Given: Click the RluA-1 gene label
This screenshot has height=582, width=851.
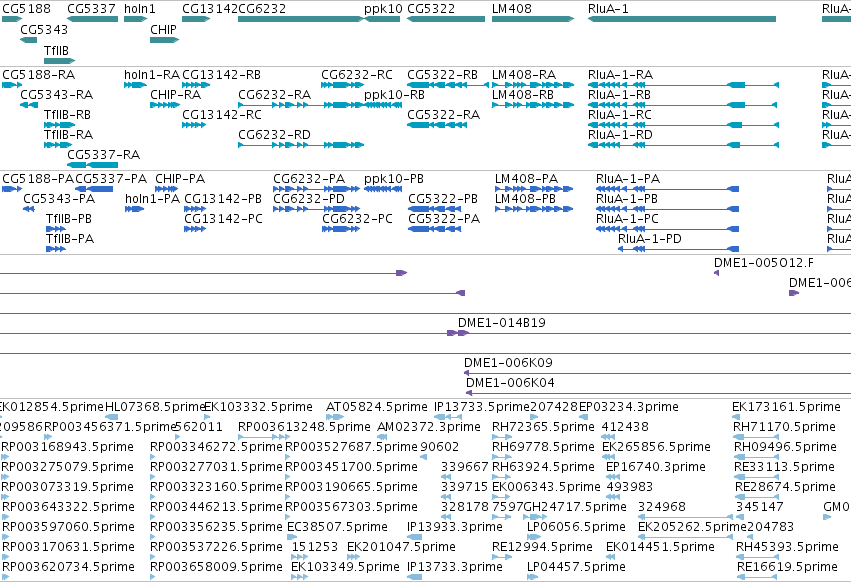Looking at the screenshot, I should tap(608, 9).
